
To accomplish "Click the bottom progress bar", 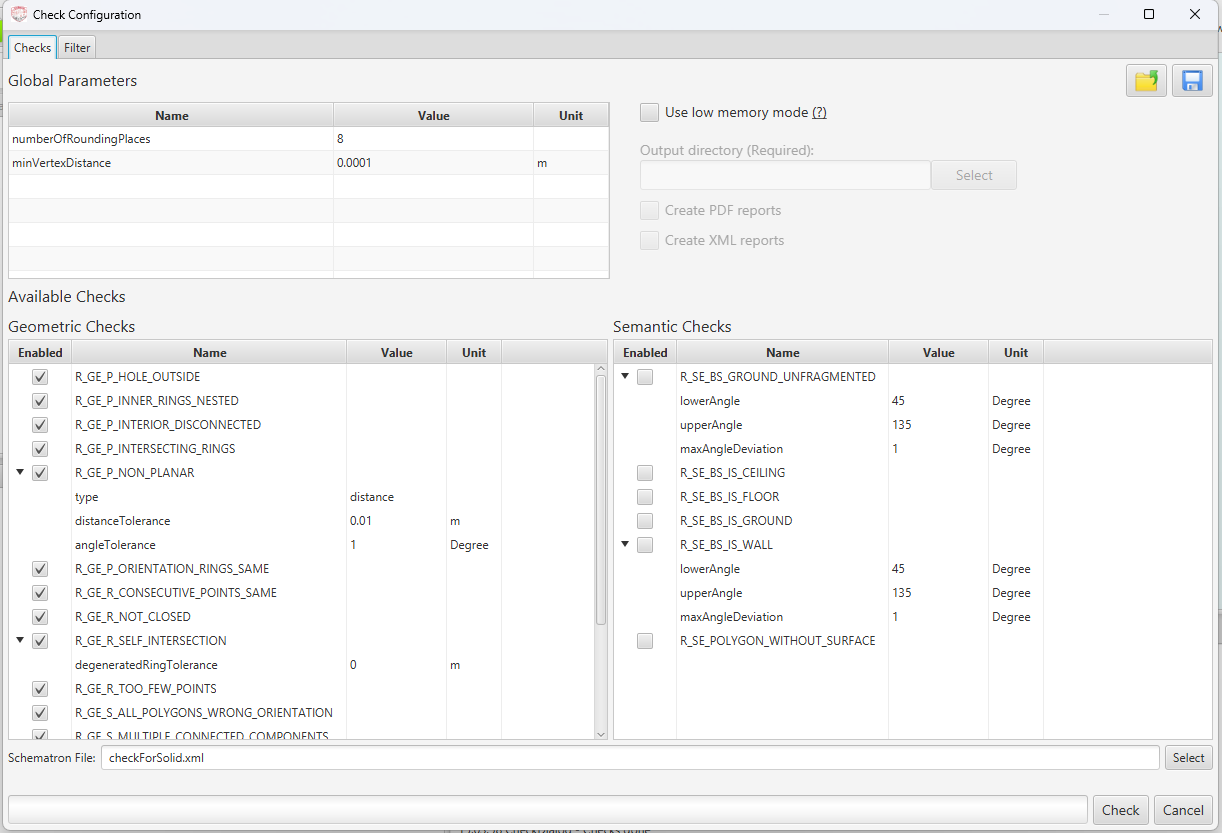I will point(548,809).
